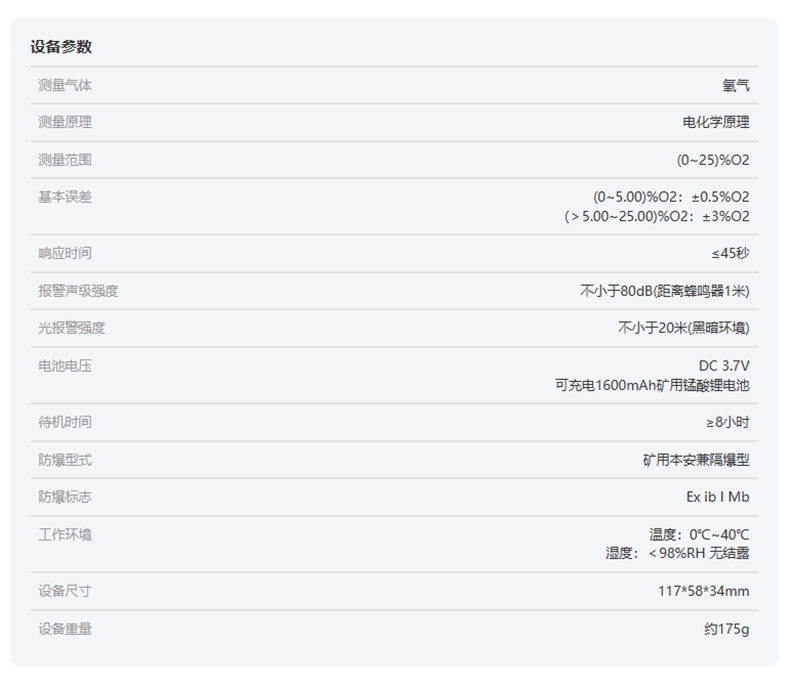Click the 测量原理 row label

point(65,122)
